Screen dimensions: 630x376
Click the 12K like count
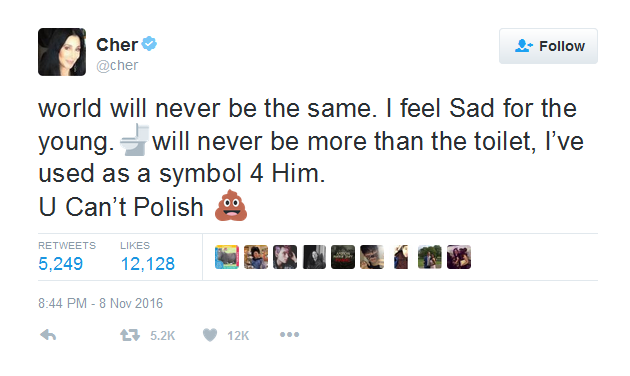point(238,335)
